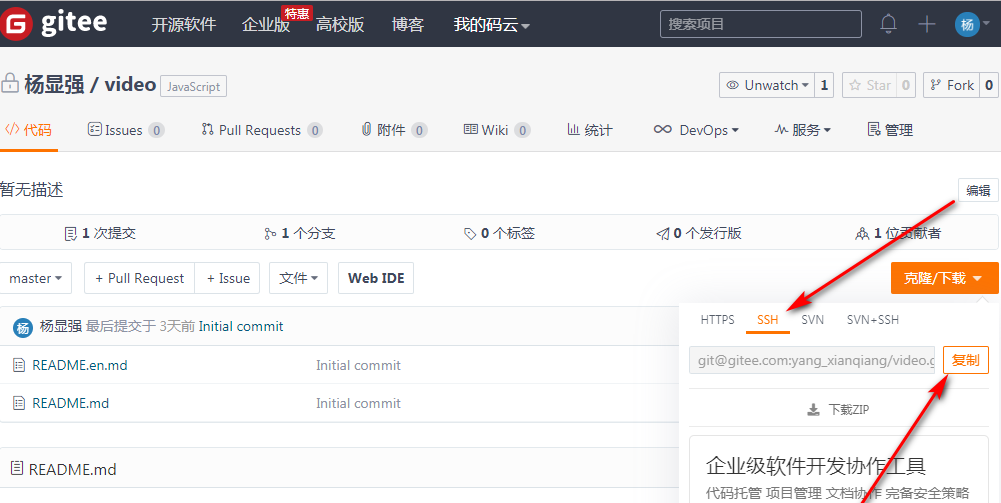This screenshot has height=503, width=1001.
Task: Open the README.en.md file link
Action: point(80,365)
